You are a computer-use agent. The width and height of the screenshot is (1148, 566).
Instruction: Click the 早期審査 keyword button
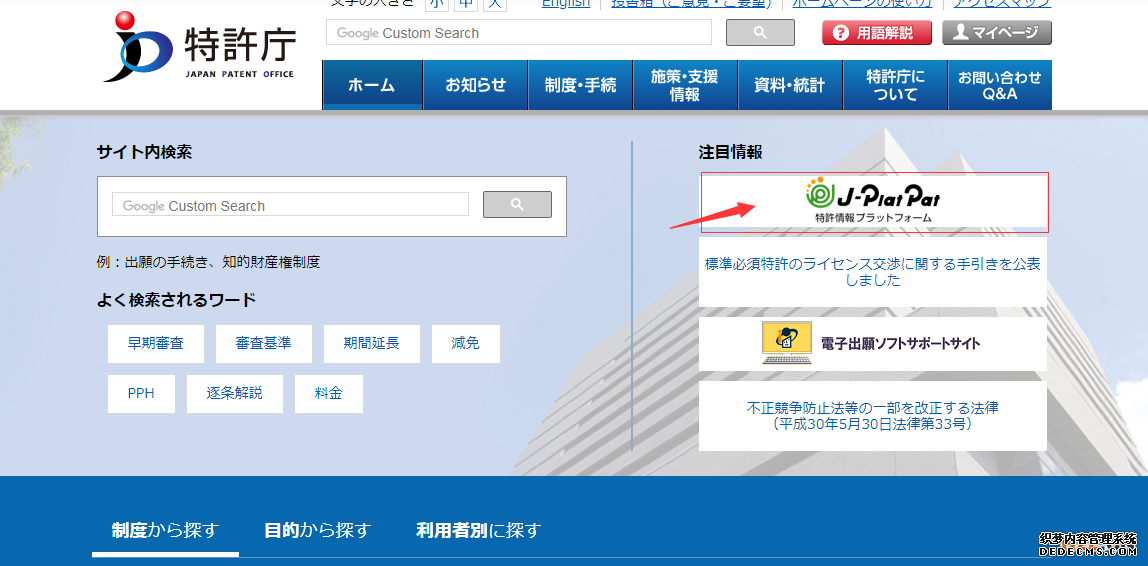155,343
